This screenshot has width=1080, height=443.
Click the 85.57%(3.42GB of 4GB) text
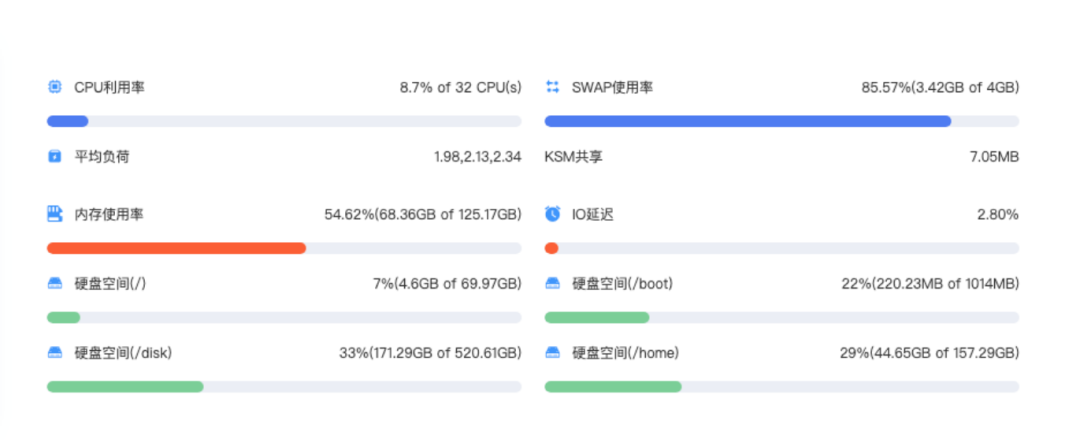[940, 87]
